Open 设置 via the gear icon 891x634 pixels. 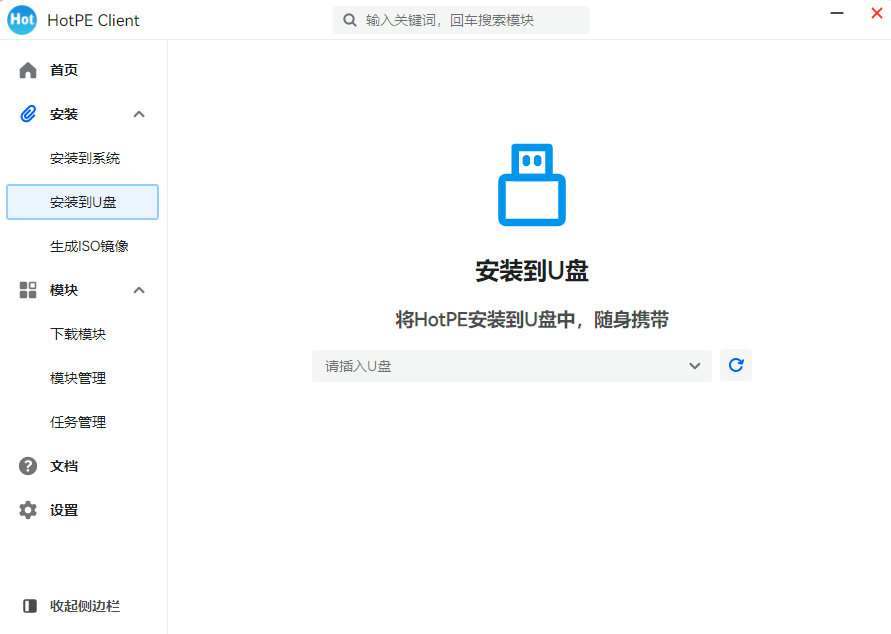(28, 510)
